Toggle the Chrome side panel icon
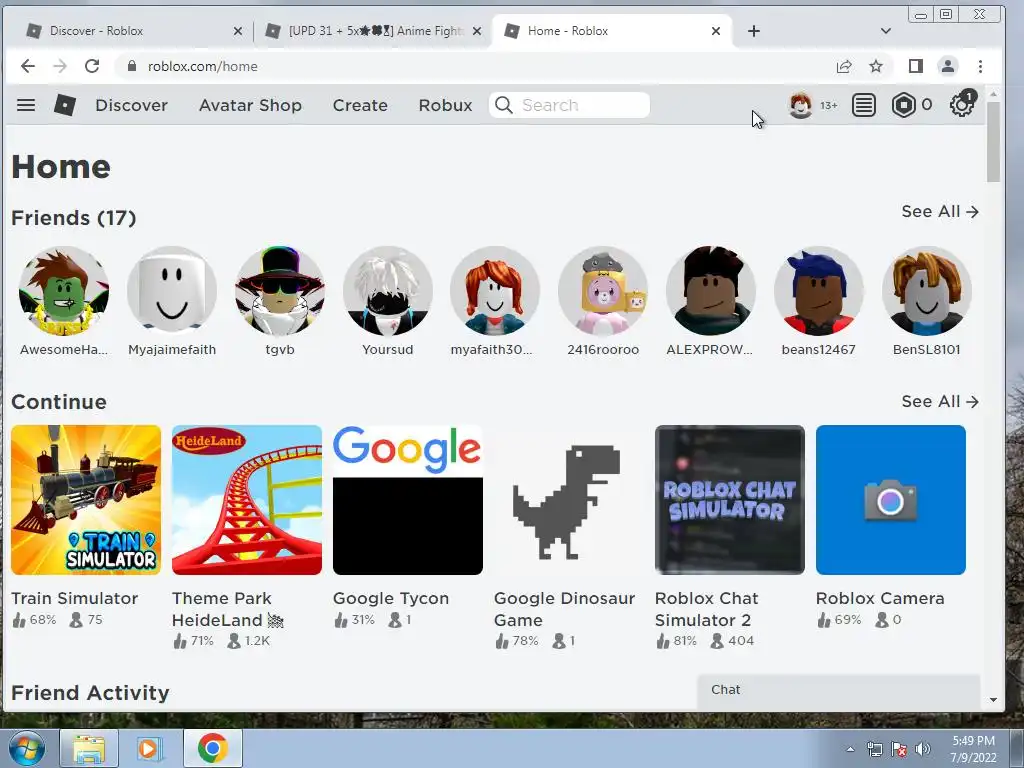Viewport: 1024px width, 768px height. point(916,66)
